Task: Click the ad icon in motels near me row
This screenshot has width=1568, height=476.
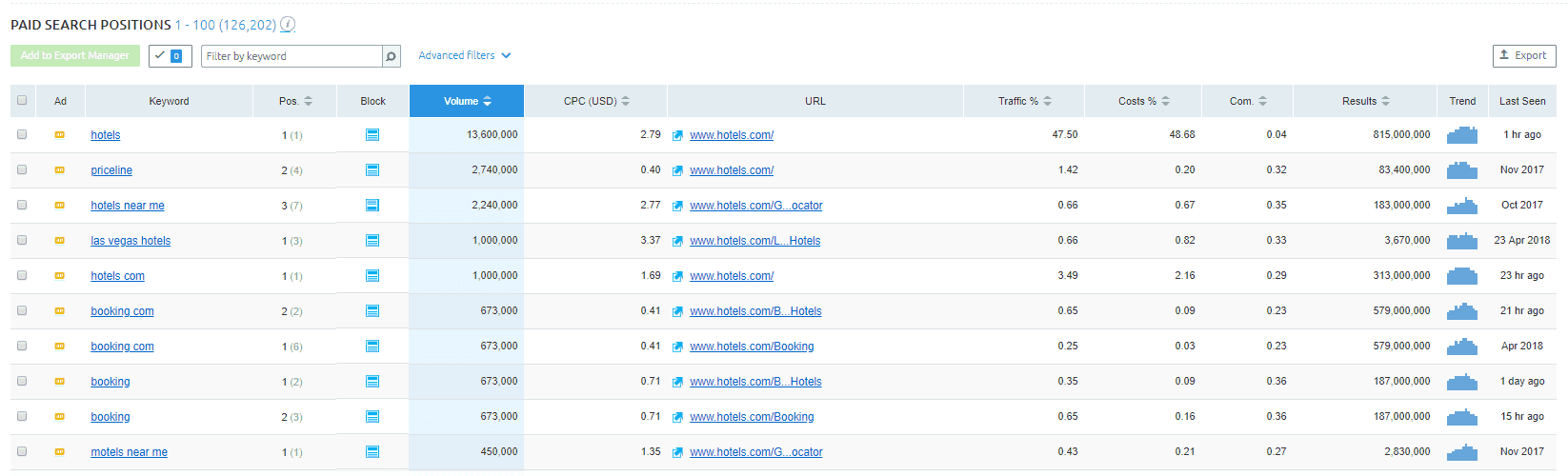Action: [x=60, y=452]
